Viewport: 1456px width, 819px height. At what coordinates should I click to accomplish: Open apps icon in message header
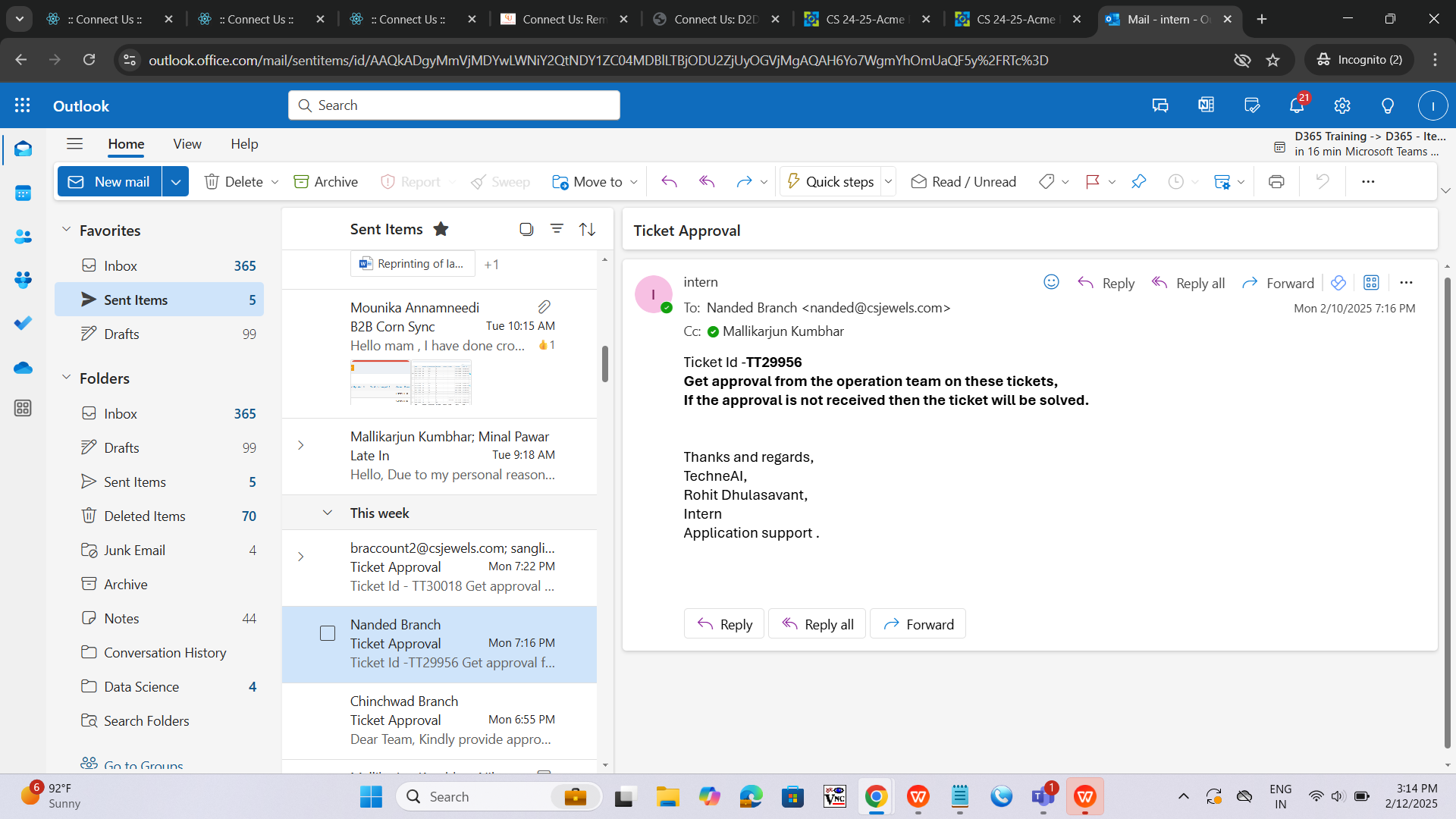tap(1371, 282)
